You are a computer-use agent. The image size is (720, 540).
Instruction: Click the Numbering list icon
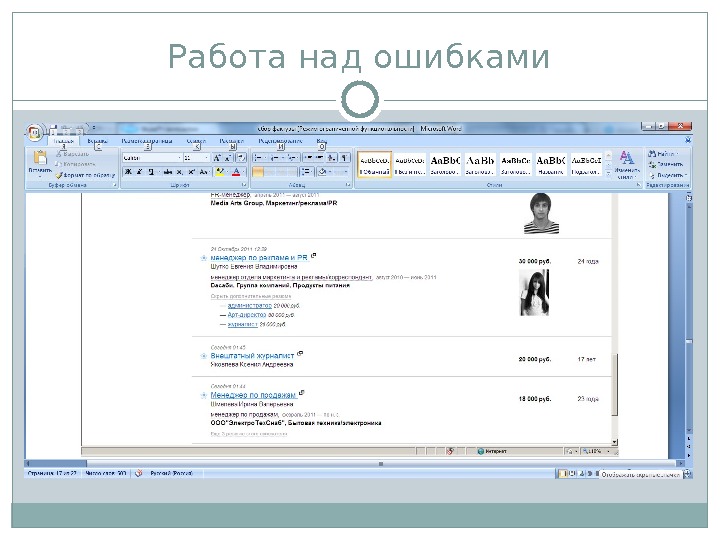[x=275, y=158]
